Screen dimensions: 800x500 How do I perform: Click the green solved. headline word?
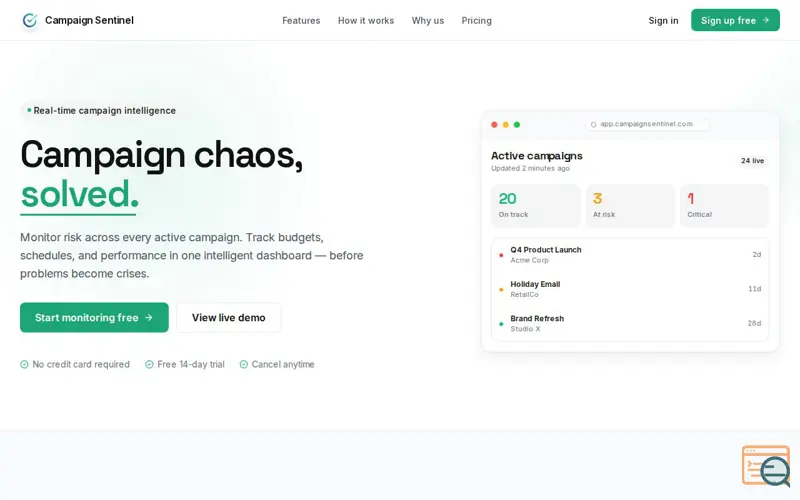[x=79, y=194]
